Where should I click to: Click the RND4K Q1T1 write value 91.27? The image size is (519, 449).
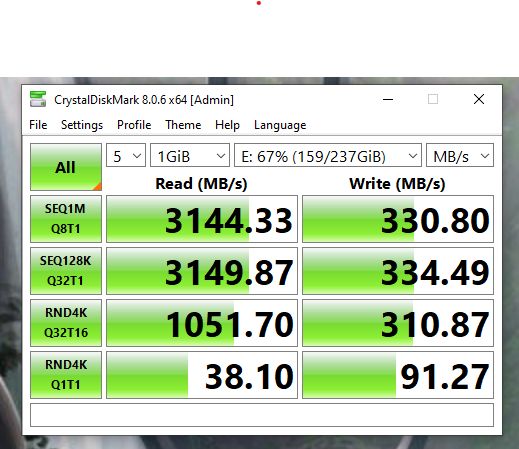(398, 375)
